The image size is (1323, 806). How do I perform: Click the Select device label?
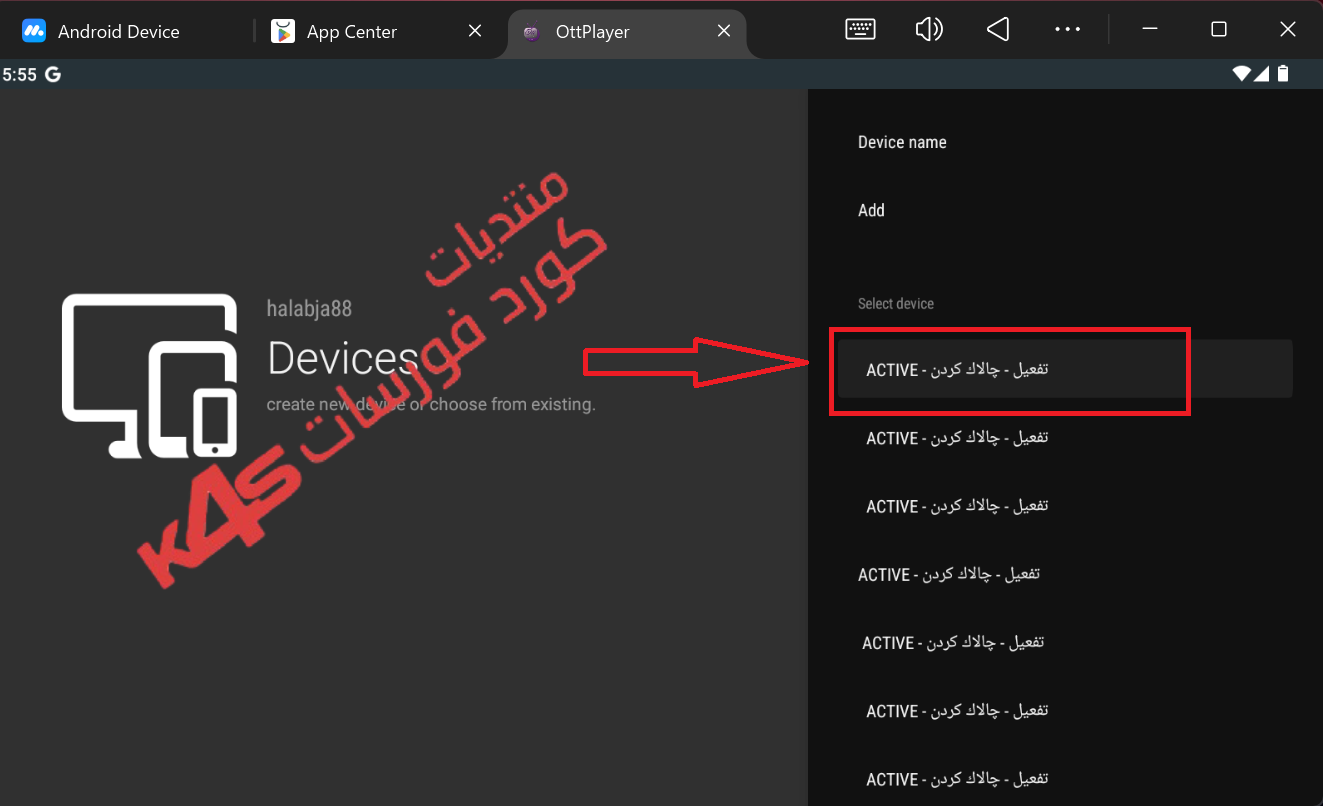click(x=896, y=303)
